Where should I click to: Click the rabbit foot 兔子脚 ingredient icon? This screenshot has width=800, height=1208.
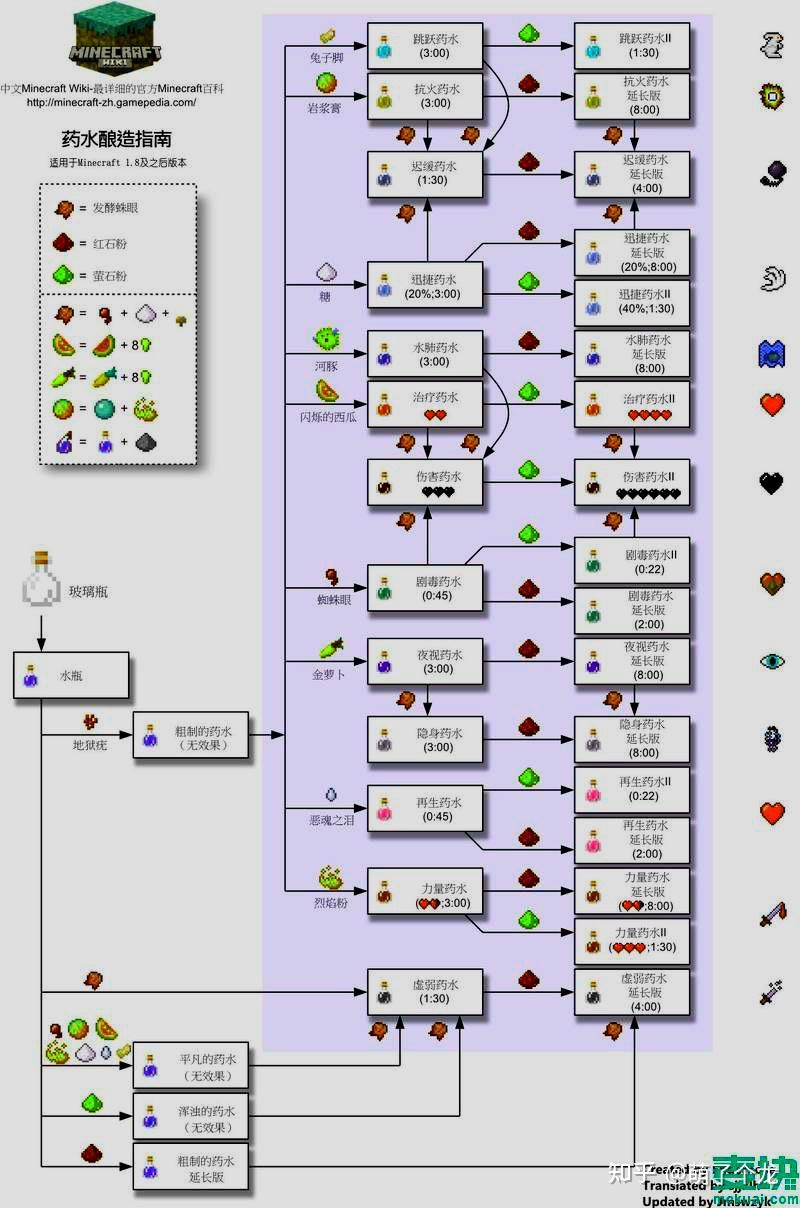coord(327,35)
